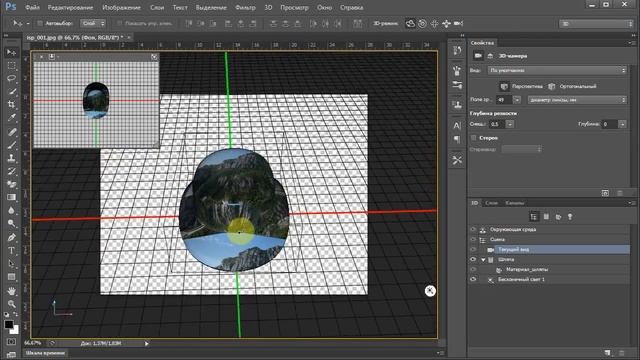
Task: Open the lens units dropdown
Action: 577,100
